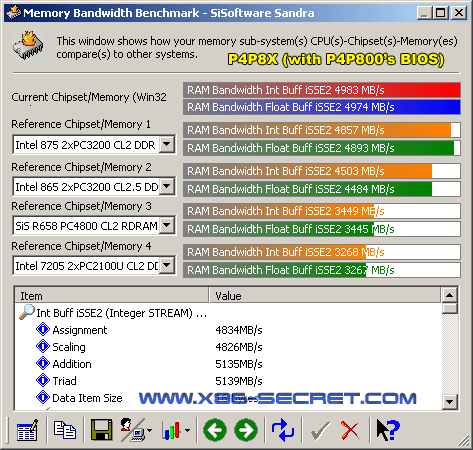The image size is (473, 450).
Task: Click the Reference Chipset/Memory 3 label
Action: click(x=81, y=206)
